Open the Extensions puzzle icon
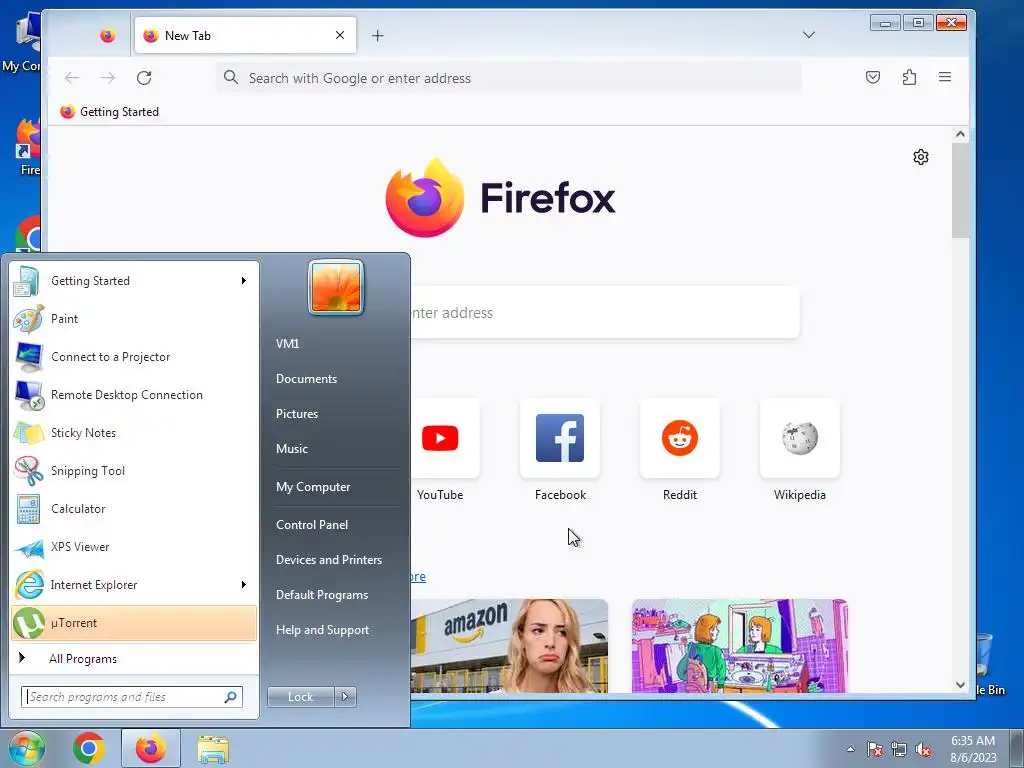The width and height of the screenshot is (1024, 768). [909, 78]
